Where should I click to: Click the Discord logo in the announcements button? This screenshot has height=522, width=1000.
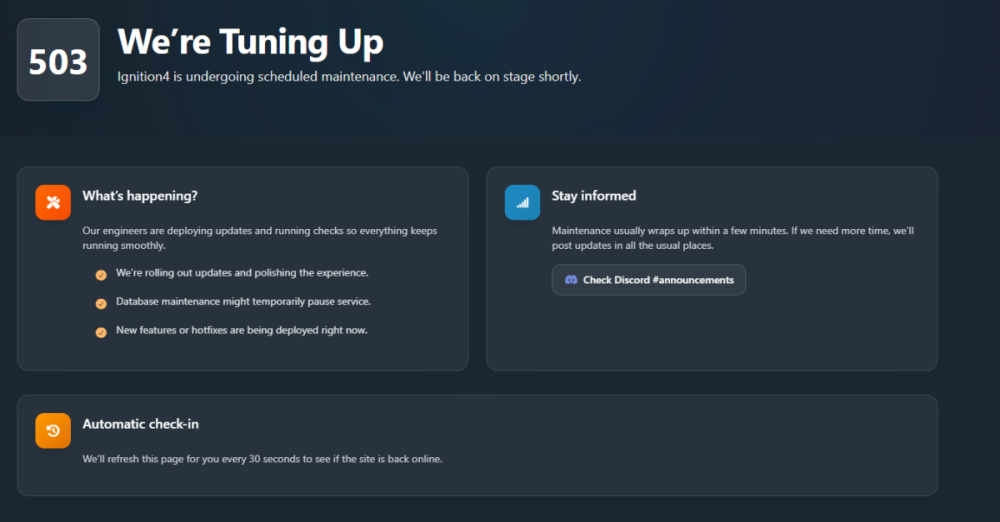[x=571, y=280]
